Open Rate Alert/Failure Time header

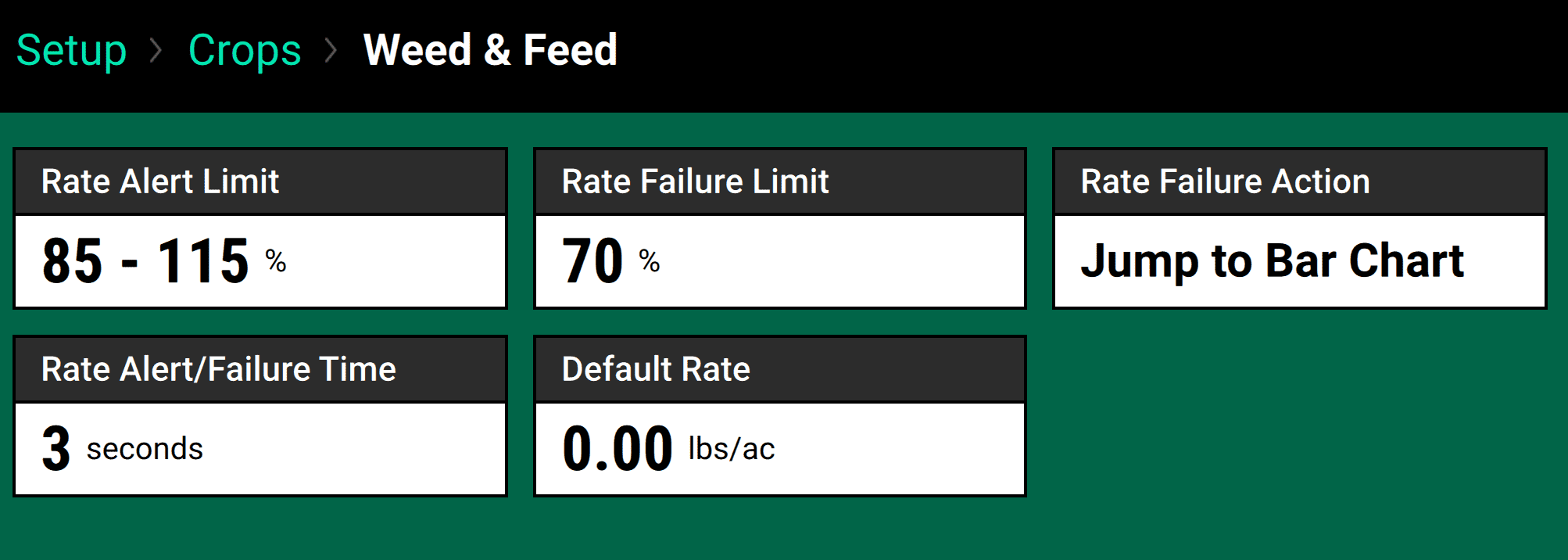[x=219, y=369]
